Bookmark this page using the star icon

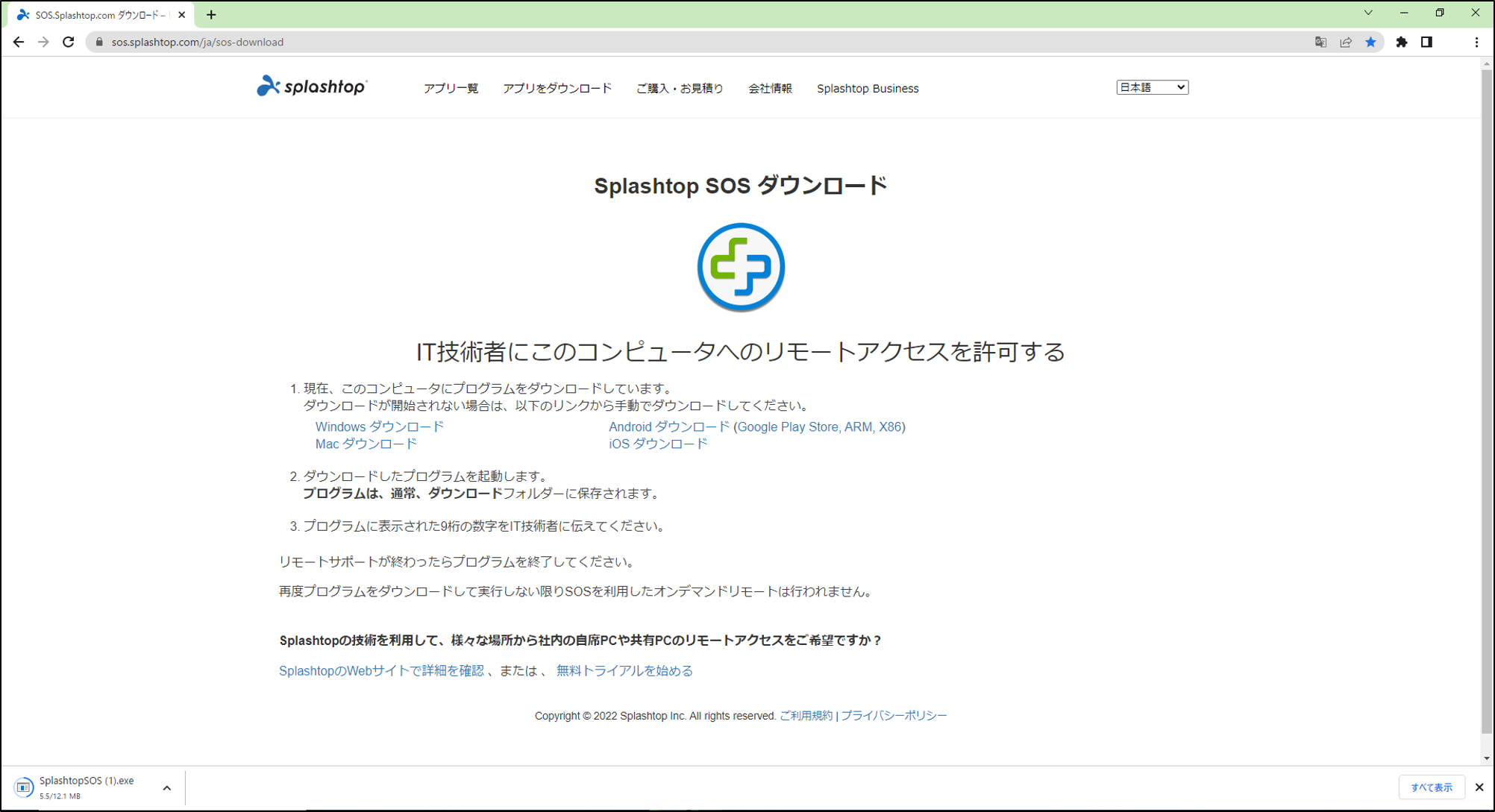[1370, 42]
